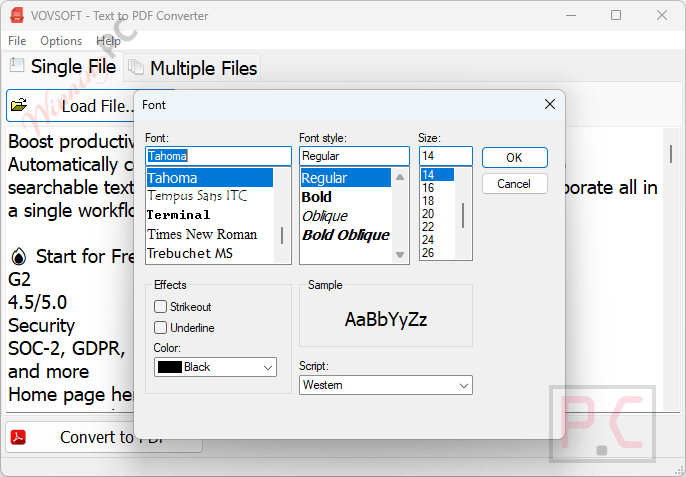Image resolution: width=686 pixels, height=477 pixels.
Task: Enable the Strikeout effect checkbox
Action: point(161,306)
